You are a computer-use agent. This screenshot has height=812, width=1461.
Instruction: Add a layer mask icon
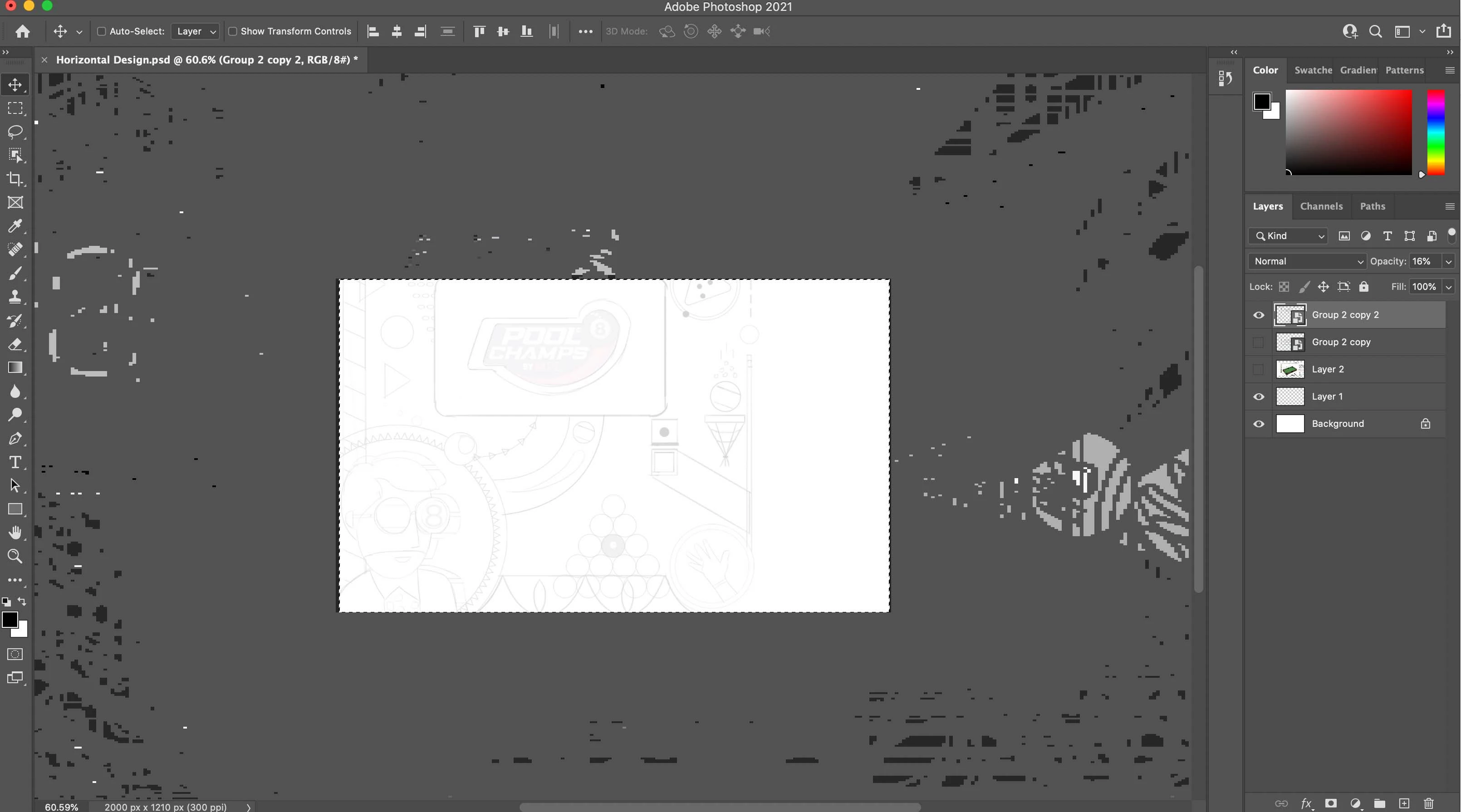[x=1330, y=803]
